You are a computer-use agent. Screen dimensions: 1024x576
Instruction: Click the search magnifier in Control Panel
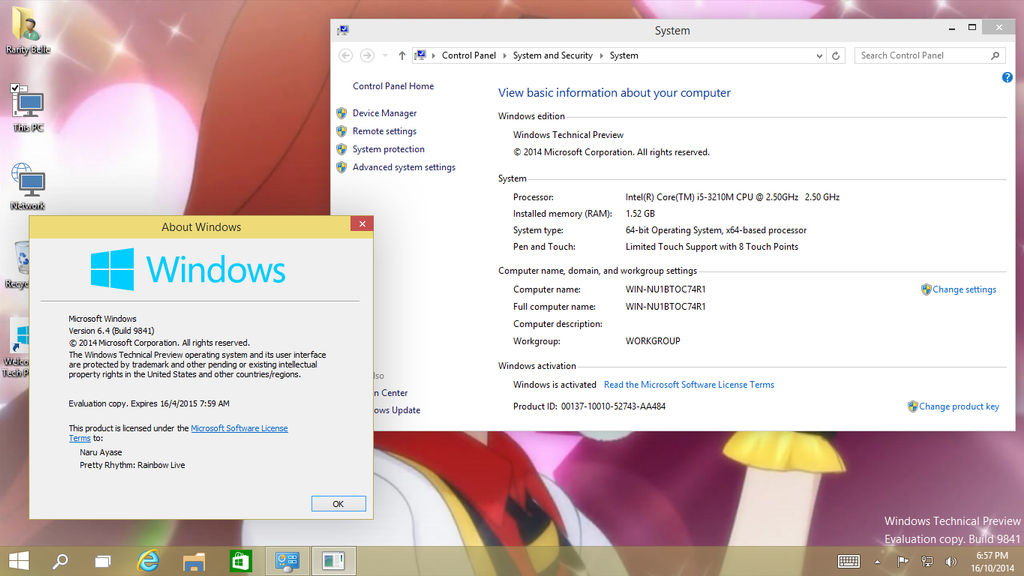995,56
